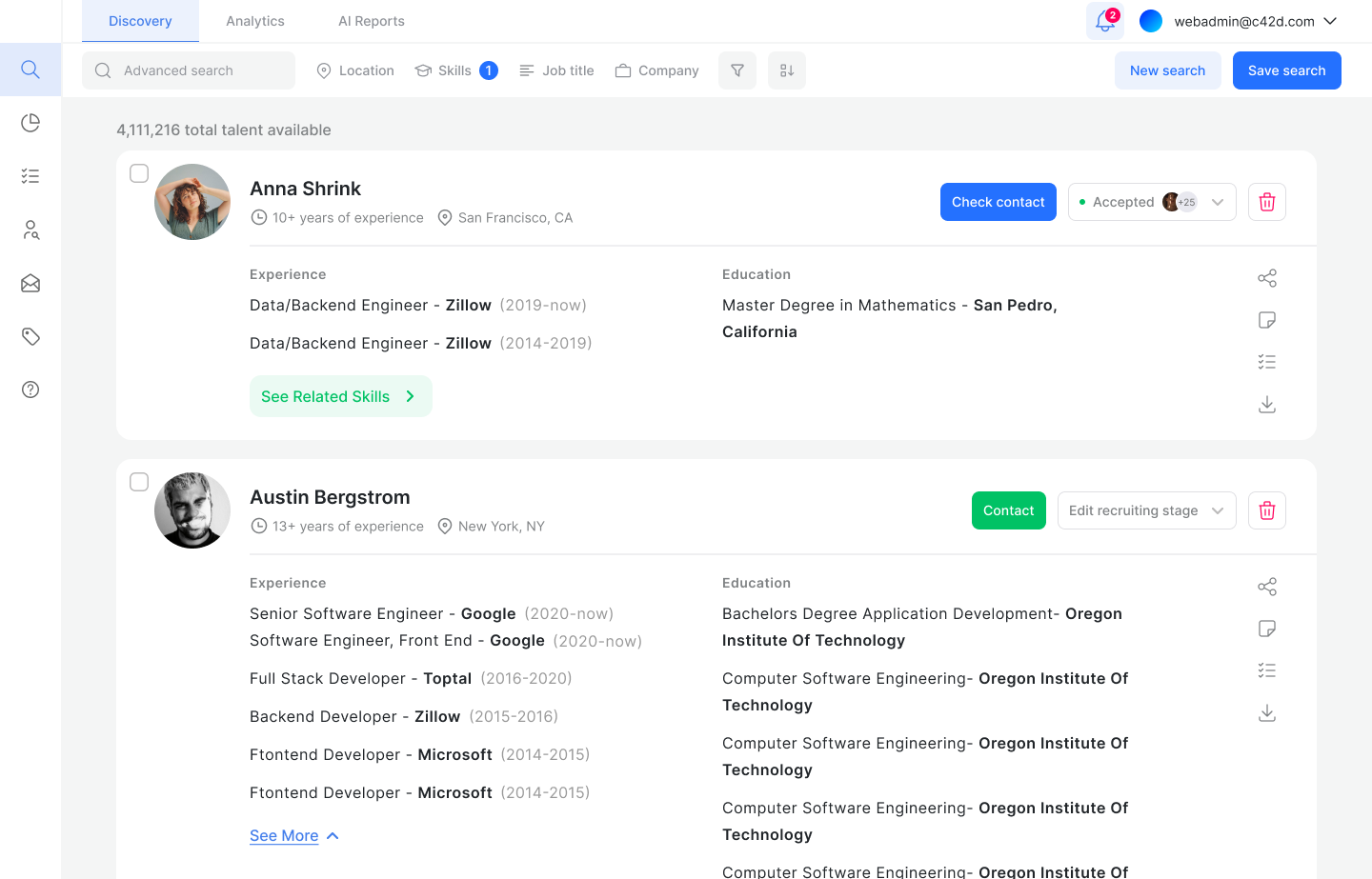This screenshot has width=1372, height=879.
Task: Click the Advanced search field
Action: tap(189, 70)
